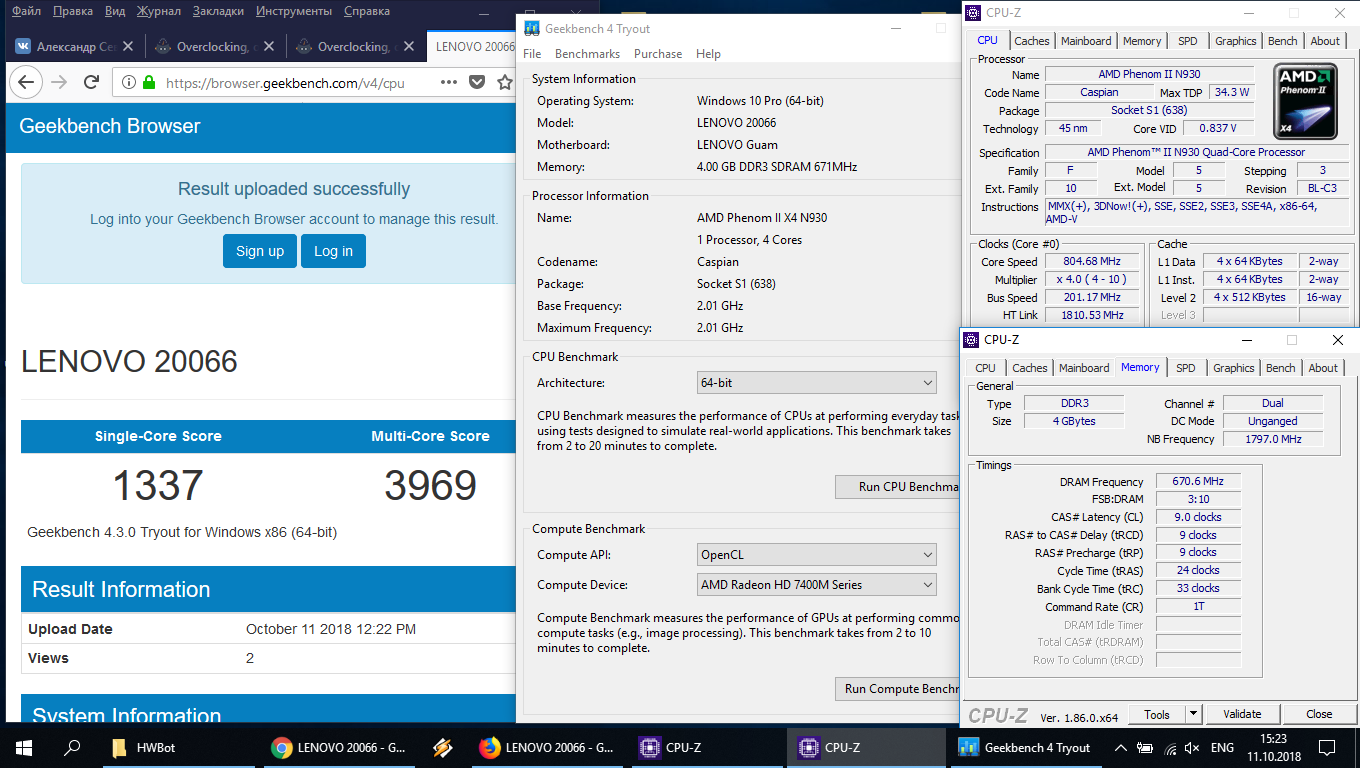
Task: Click the Geekbench 4 Tryout title bar icon
Action: pyautogui.click(x=532, y=28)
